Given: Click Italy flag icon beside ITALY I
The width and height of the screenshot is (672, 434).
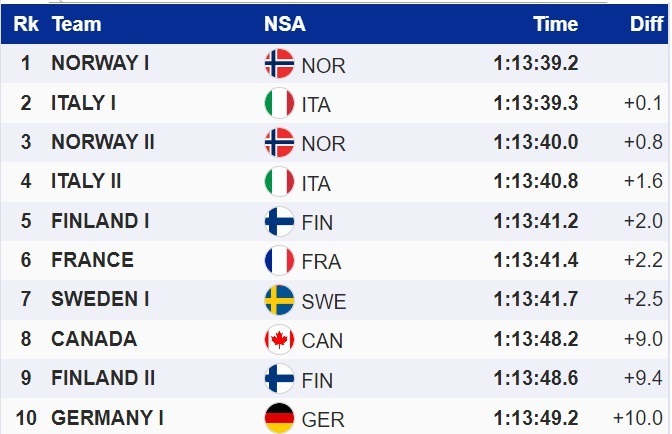Looking at the screenshot, I should point(279,103).
